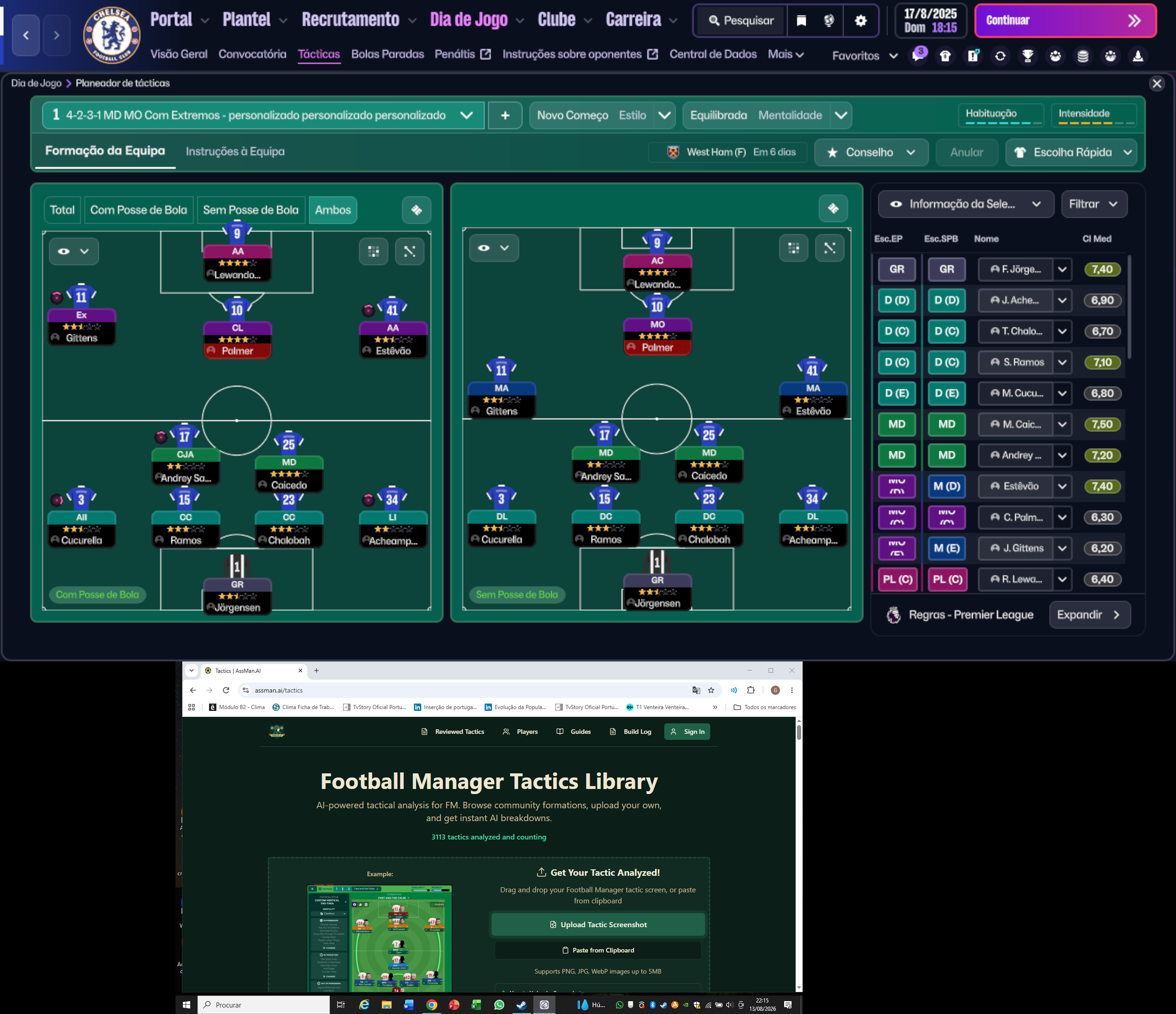This screenshot has width=1176, height=1014.
Task: Open the Novo Começo Estilo dropdown
Action: (602, 115)
